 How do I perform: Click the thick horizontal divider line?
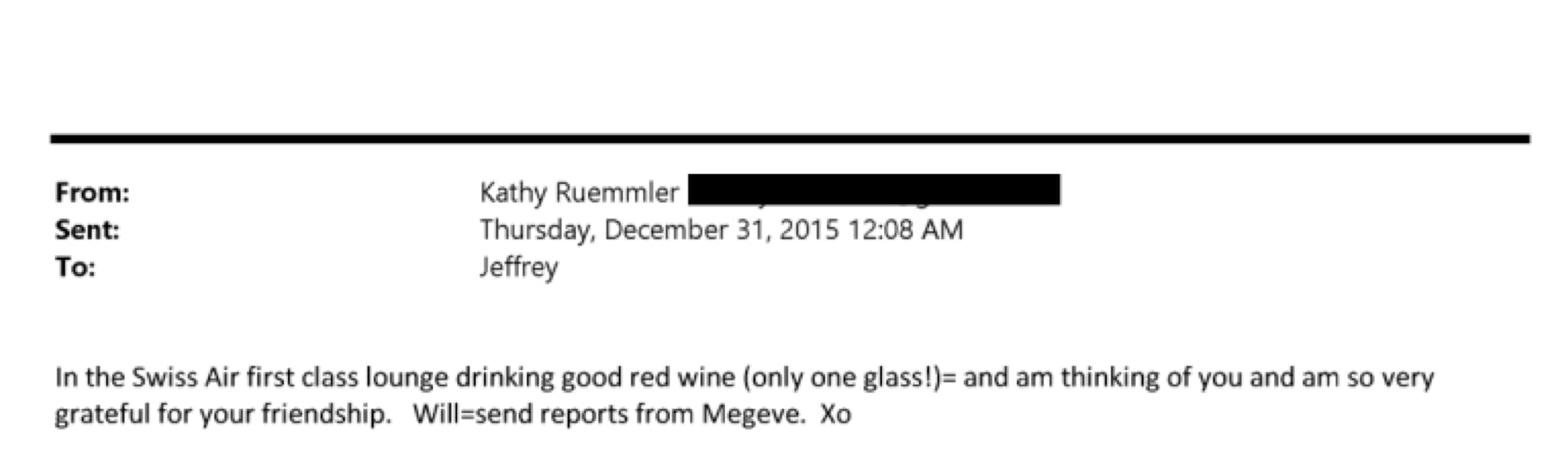coord(790,139)
